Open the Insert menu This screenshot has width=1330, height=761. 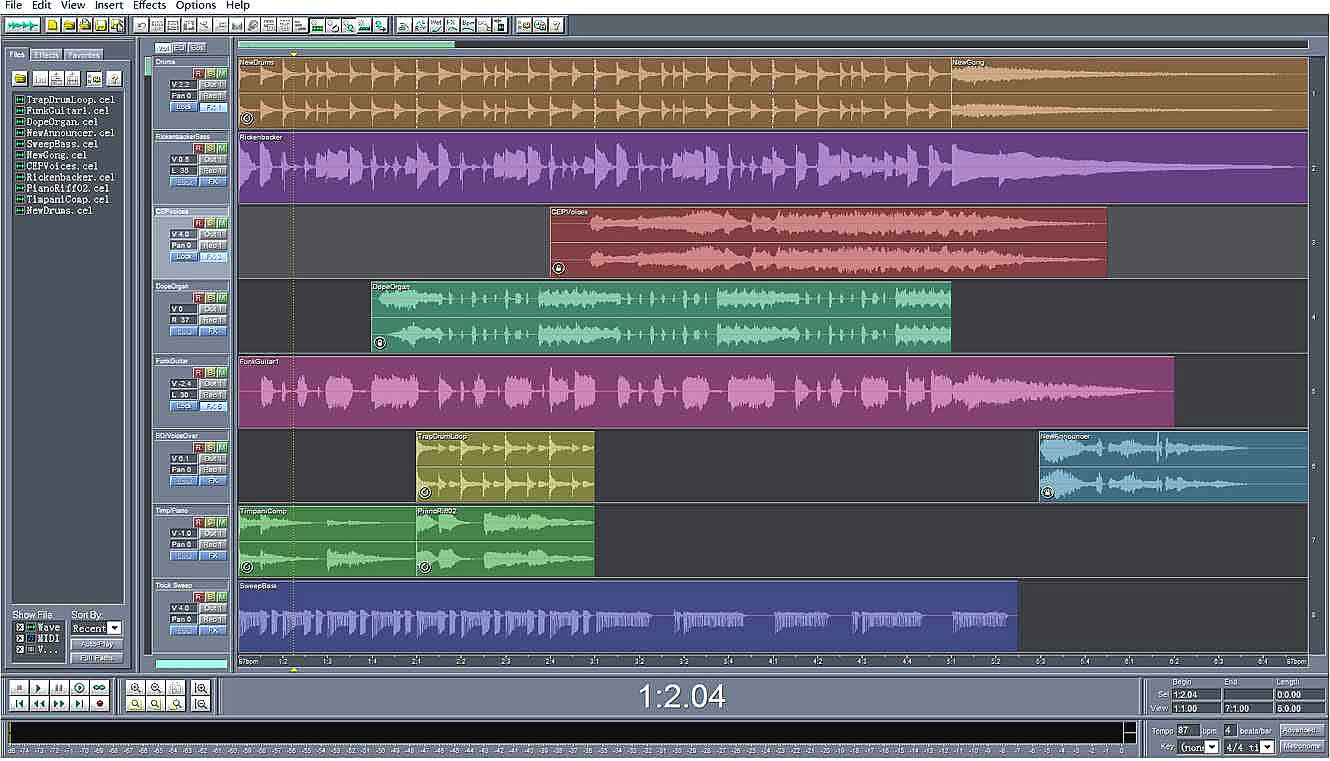coord(109,6)
